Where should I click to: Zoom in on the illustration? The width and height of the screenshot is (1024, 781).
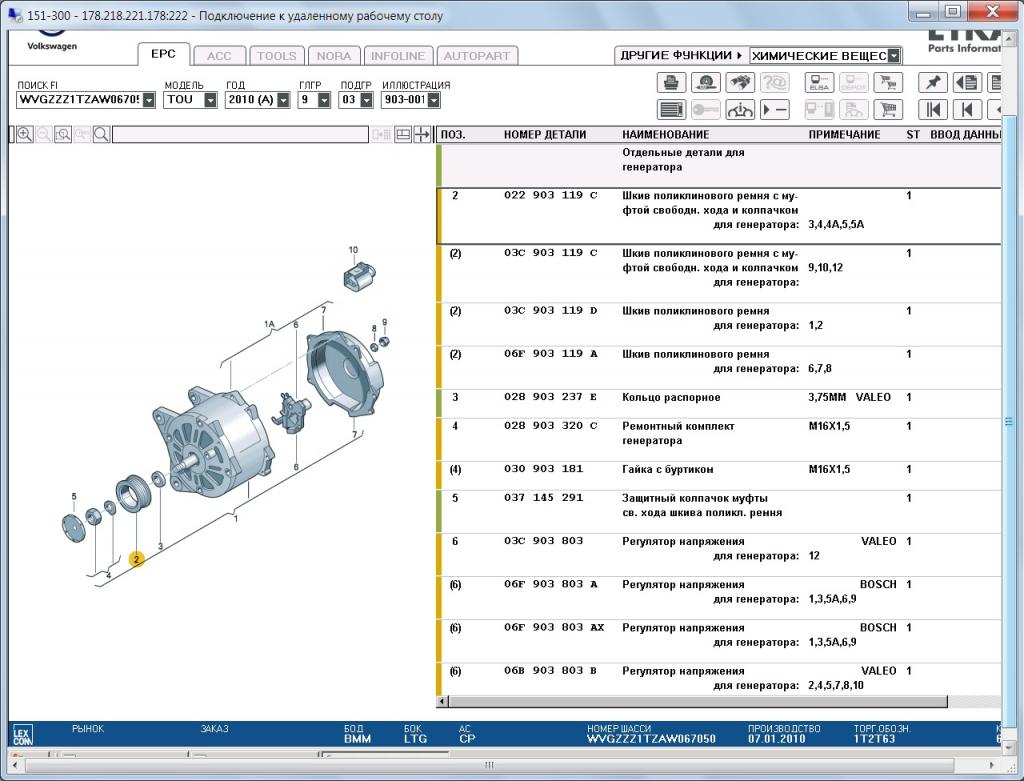[25, 135]
